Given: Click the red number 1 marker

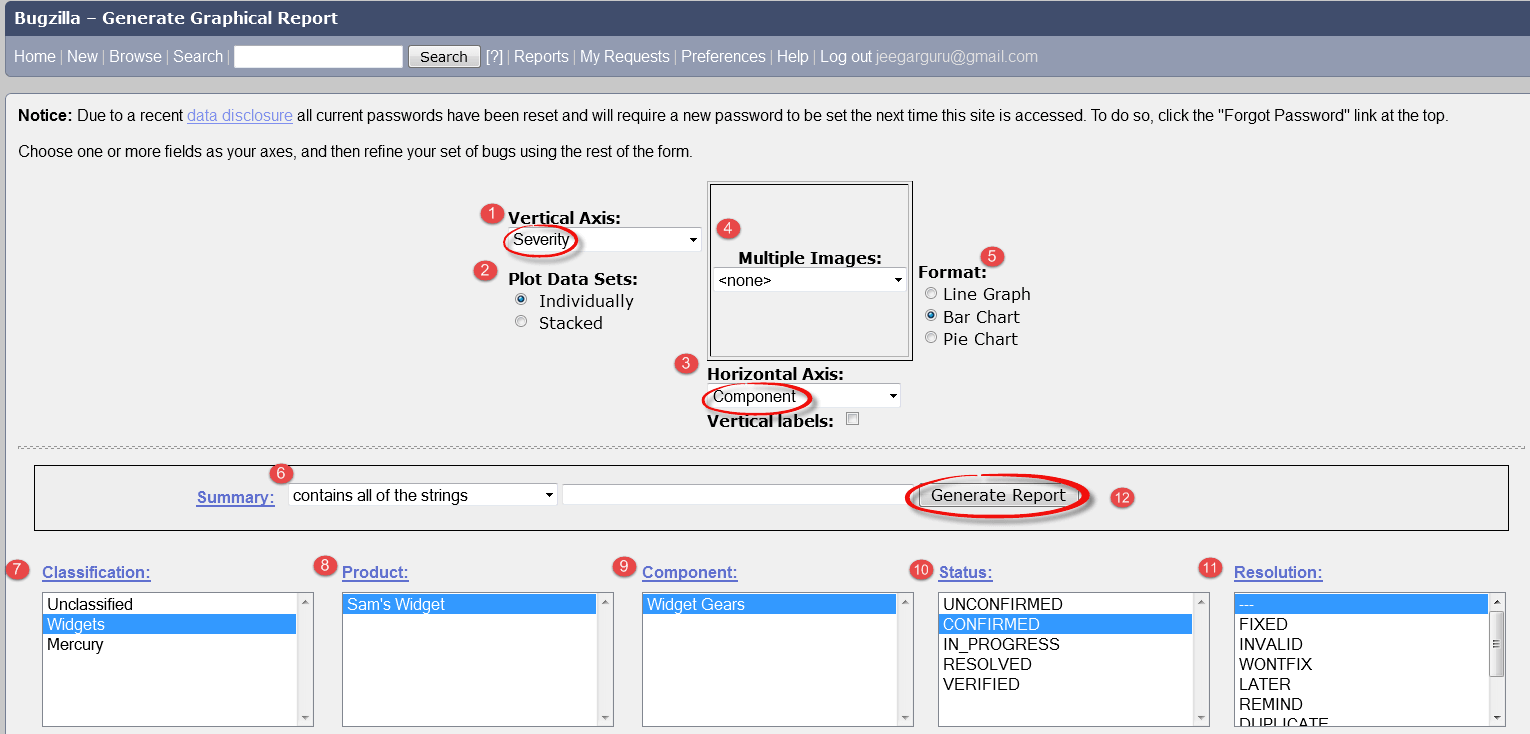Looking at the screenshot, I should (491, 213).
